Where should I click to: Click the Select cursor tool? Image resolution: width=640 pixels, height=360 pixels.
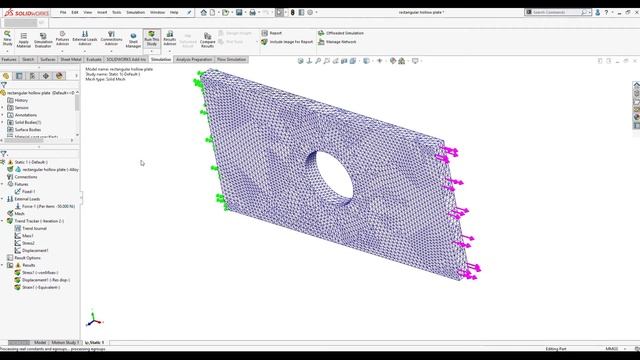[279, 13]
